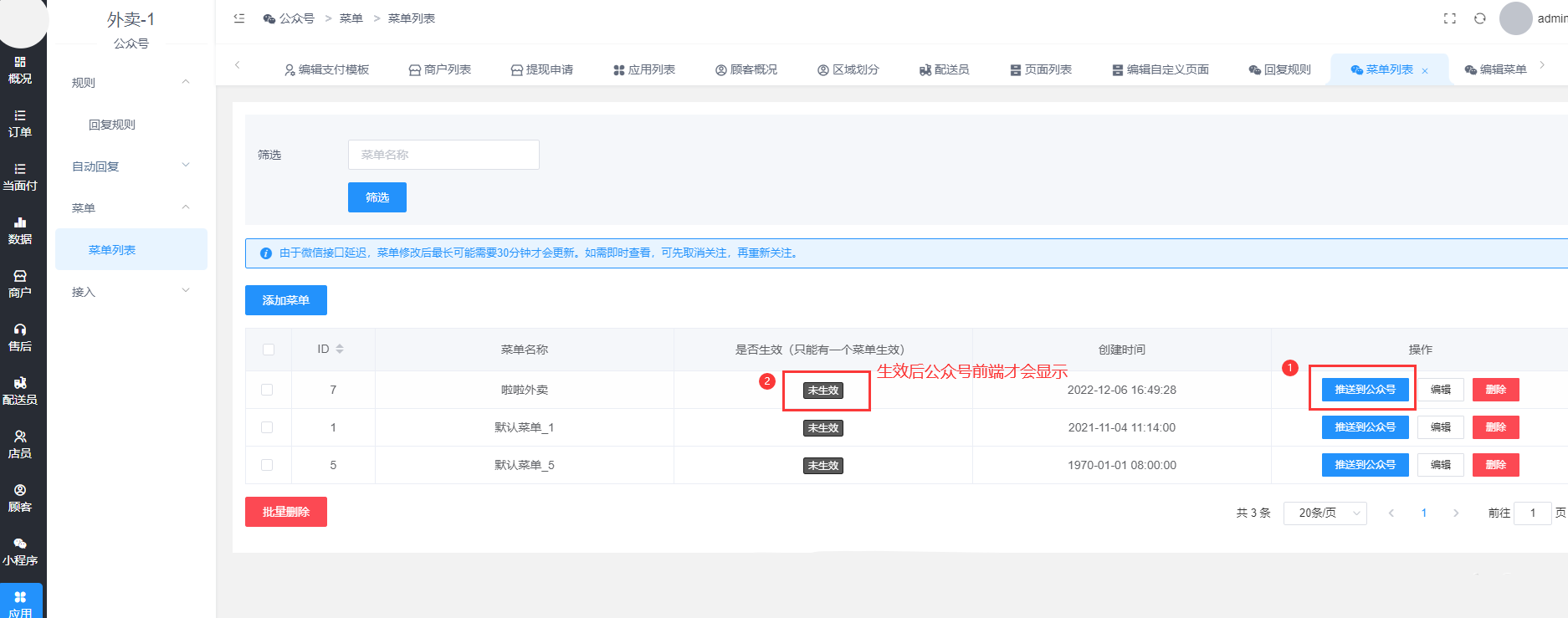Switch to 应用列表 tab
The width and height of the screenshot is (1568, 618).
644,69
